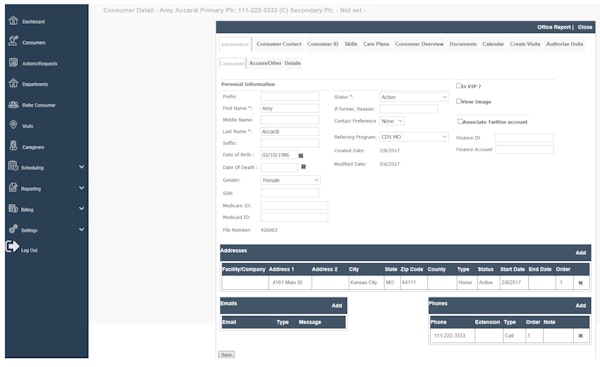Screen dimensions: 600x367
Task: Open the Date Of Death calendar picker
Action: click(303, 167)
